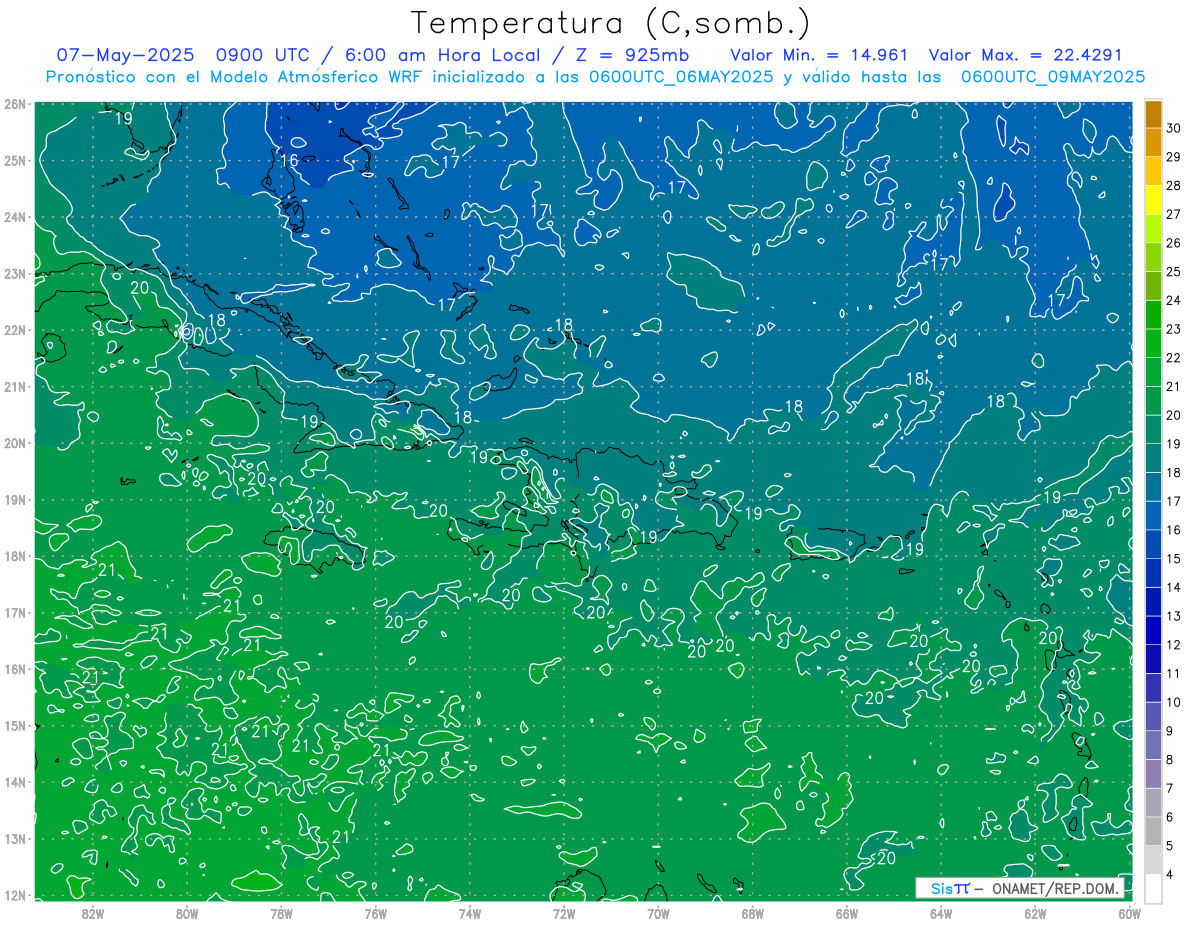This screenshot has height=927, width=1200.
Task: Select the "0600UTC_06MAY2025" initialization time text
Action: [x=681, y=76]
